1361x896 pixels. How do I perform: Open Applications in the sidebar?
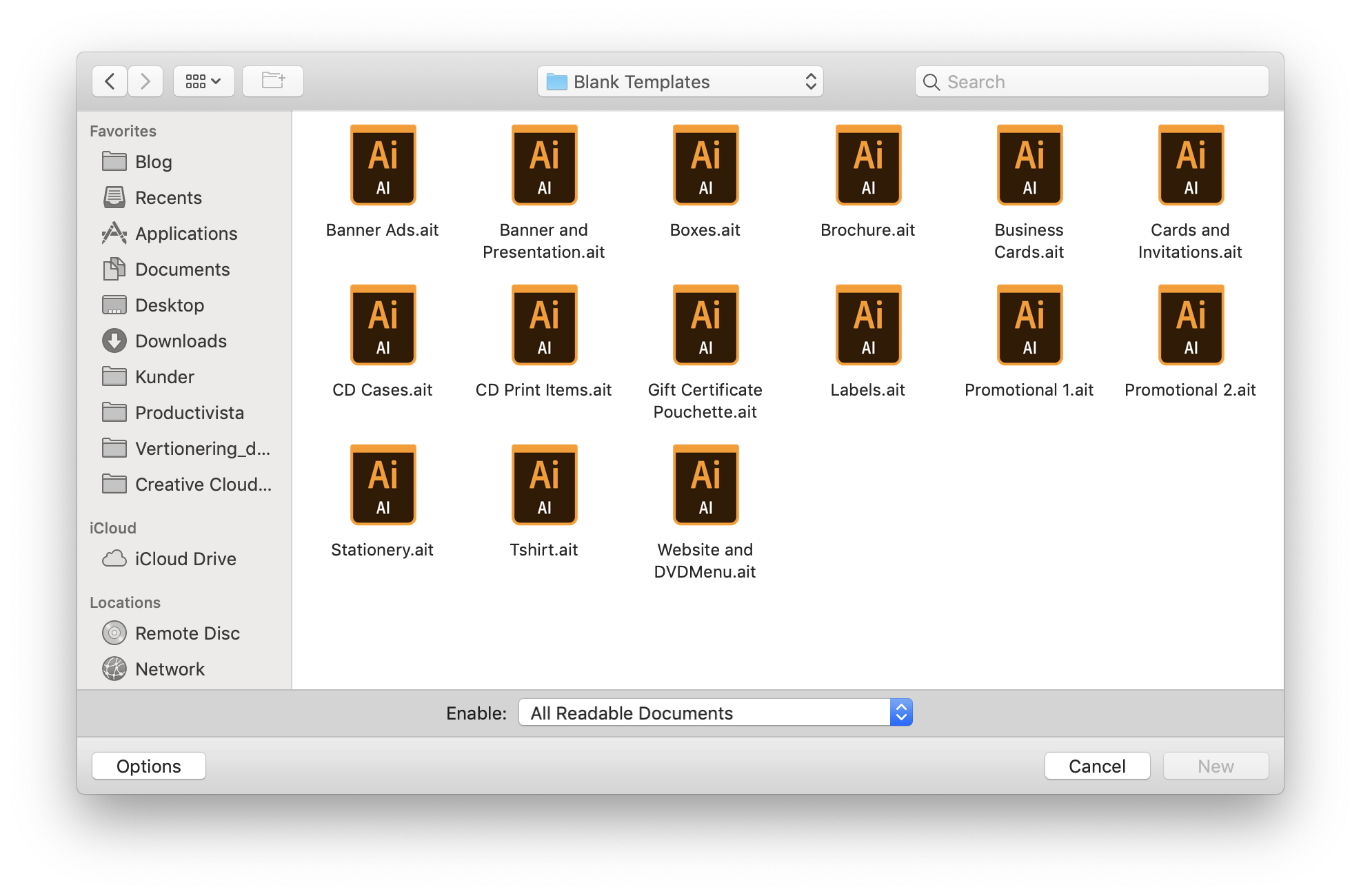(185, 234)
